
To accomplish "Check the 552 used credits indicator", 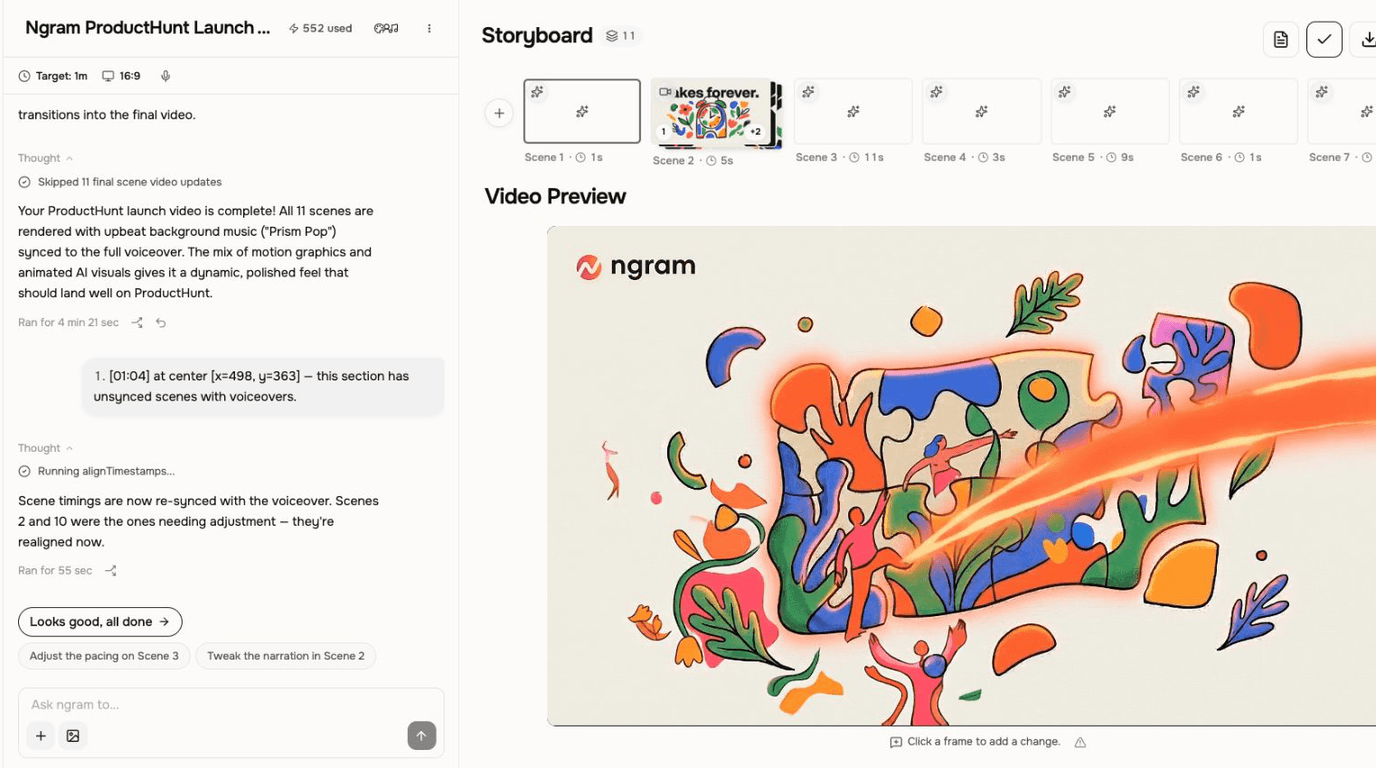I will tap(320, 29).
